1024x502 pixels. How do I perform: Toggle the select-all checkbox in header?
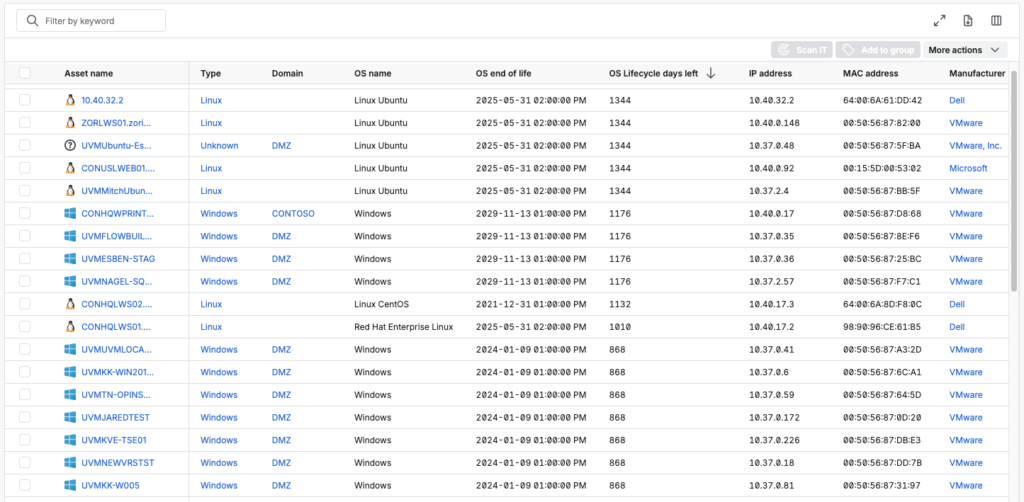[25, 73]
